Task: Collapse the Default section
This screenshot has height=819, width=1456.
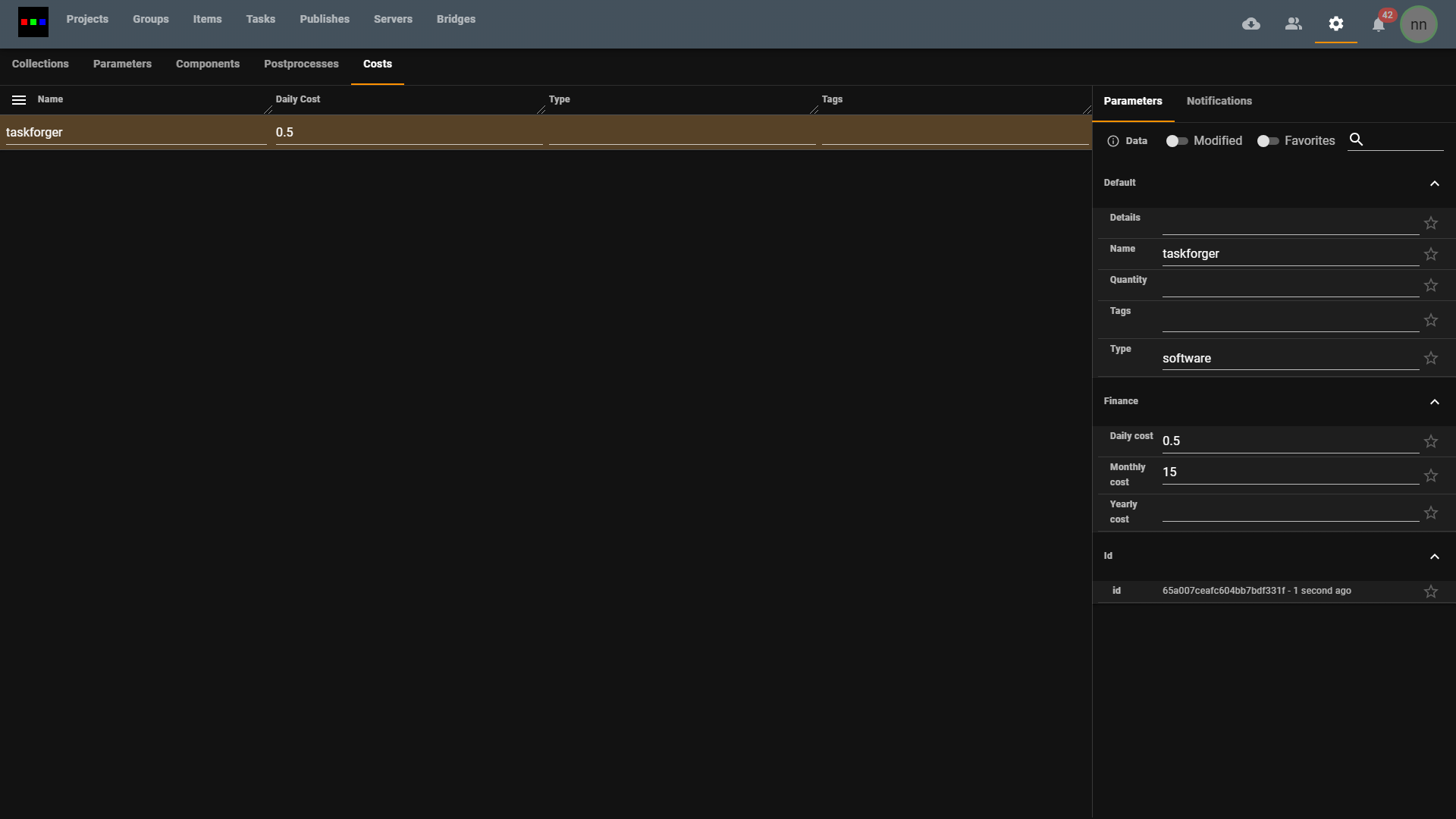Action: [x=1434, y=184]
